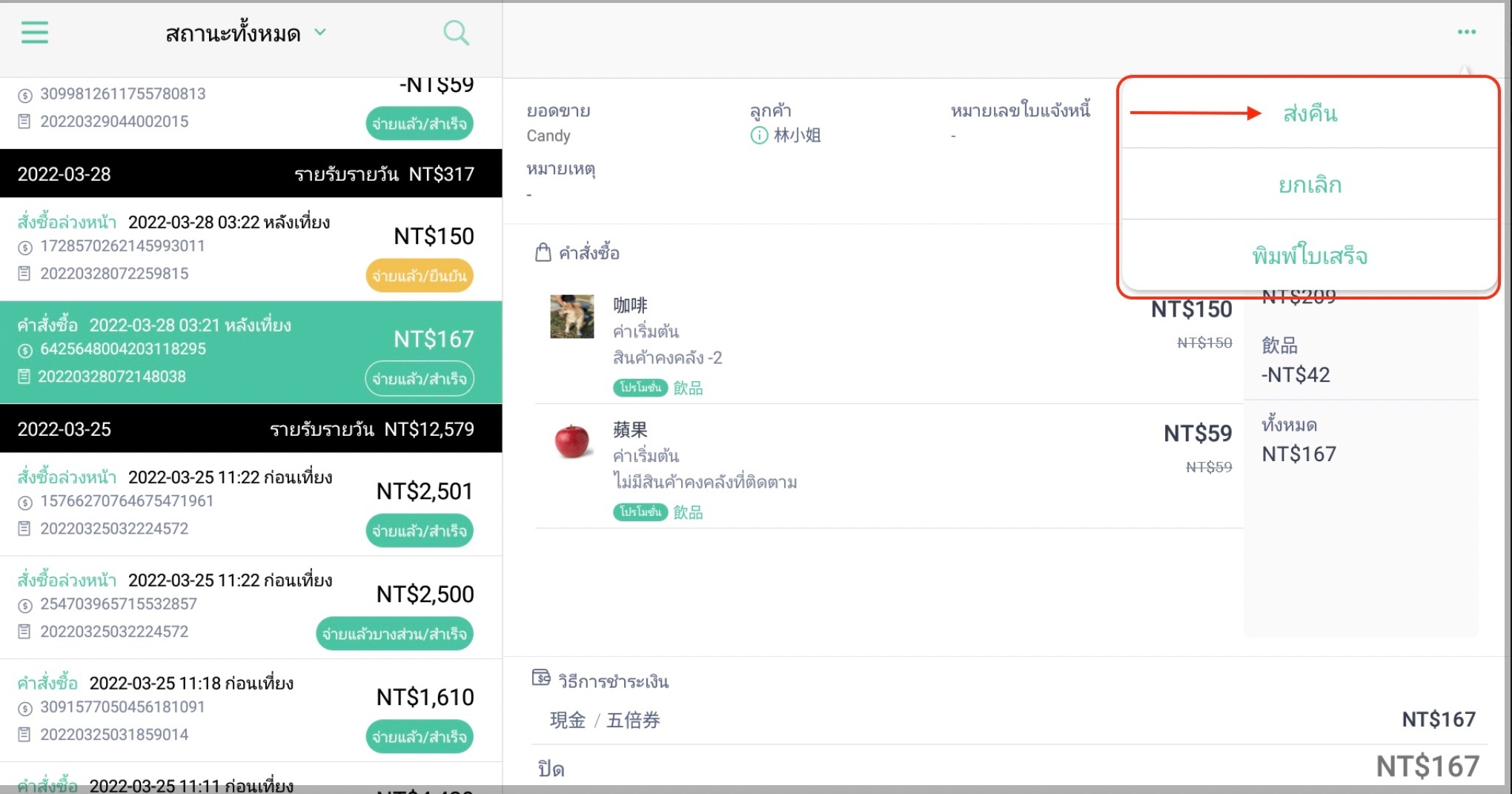Image resolution: width=1512 pixels, height=794 pixels.
Task: Click the จ่ายแล้วบางส่วน/สำเร็จ status badge
Action: point(394,634)
